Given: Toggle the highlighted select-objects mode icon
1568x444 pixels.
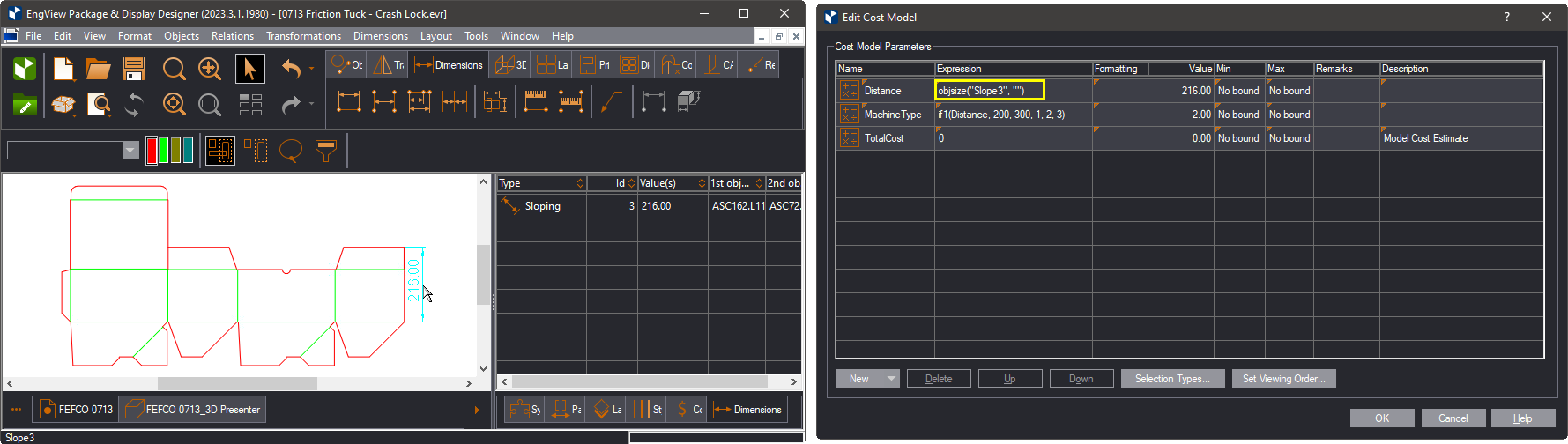Looking at the screenshot, I should [x=220, y=151].
